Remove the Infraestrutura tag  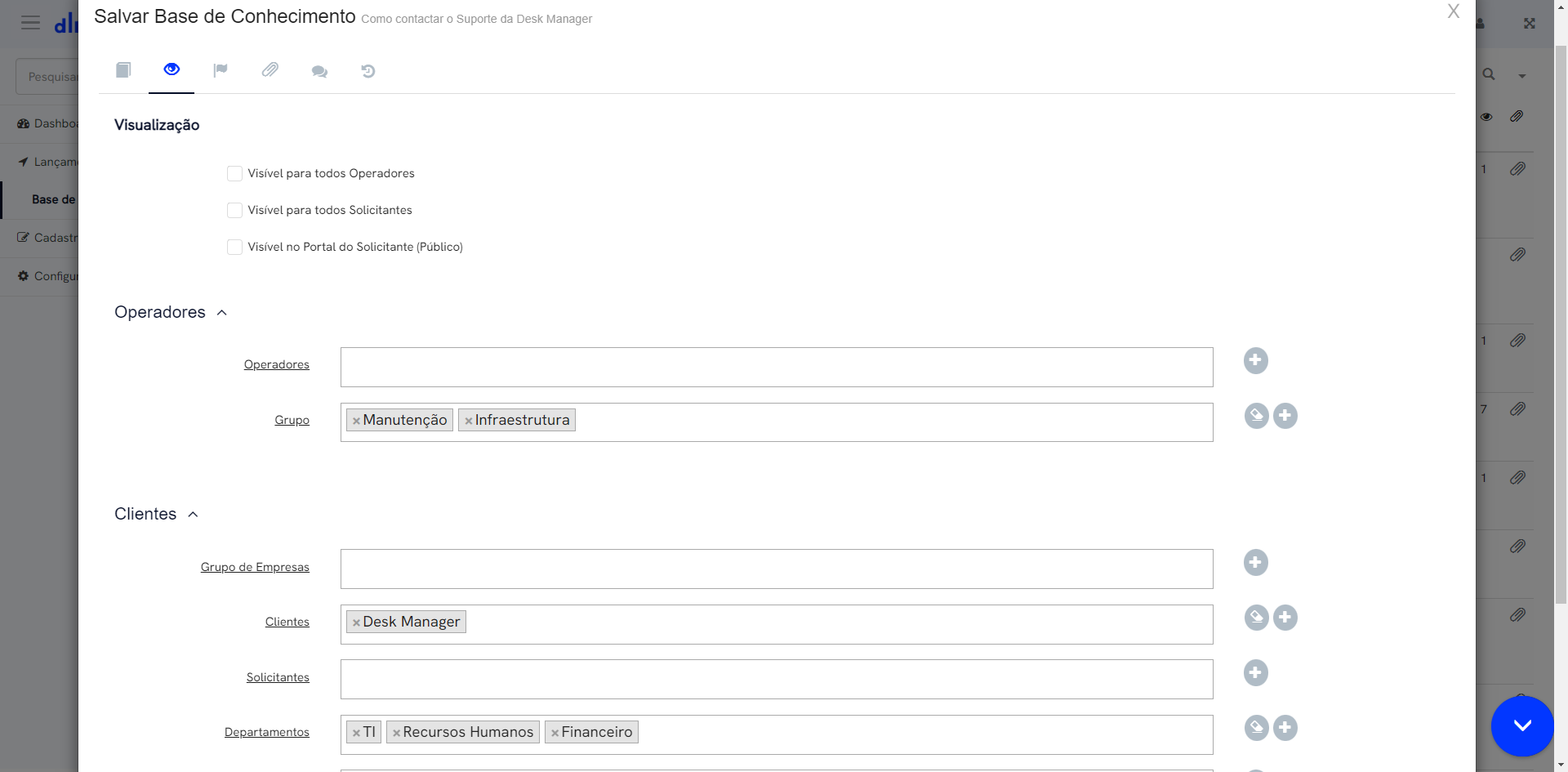[x=469, y=421]
